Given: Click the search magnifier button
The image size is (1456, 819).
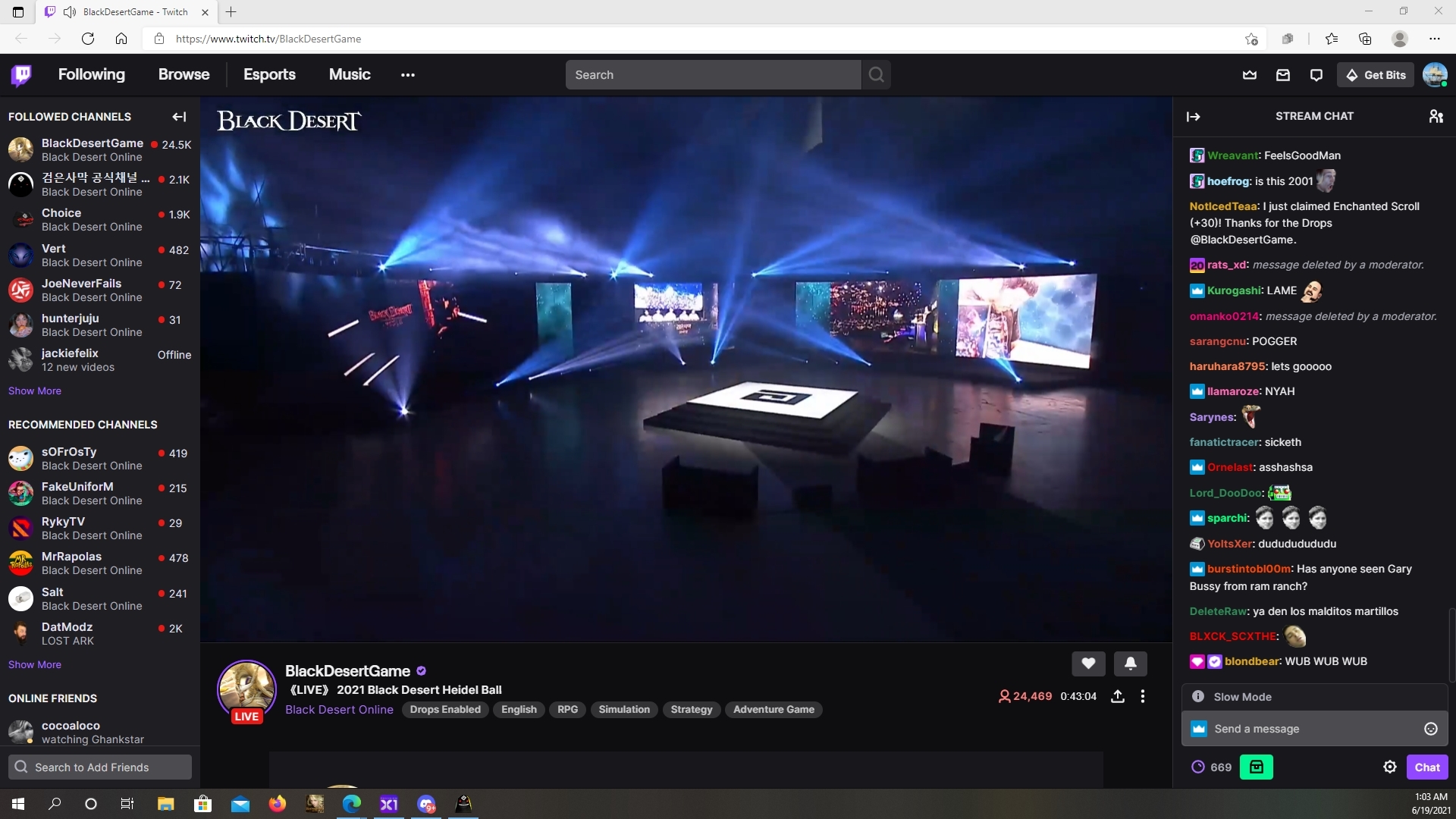Looking at the screenshot, I should [877, 74].
